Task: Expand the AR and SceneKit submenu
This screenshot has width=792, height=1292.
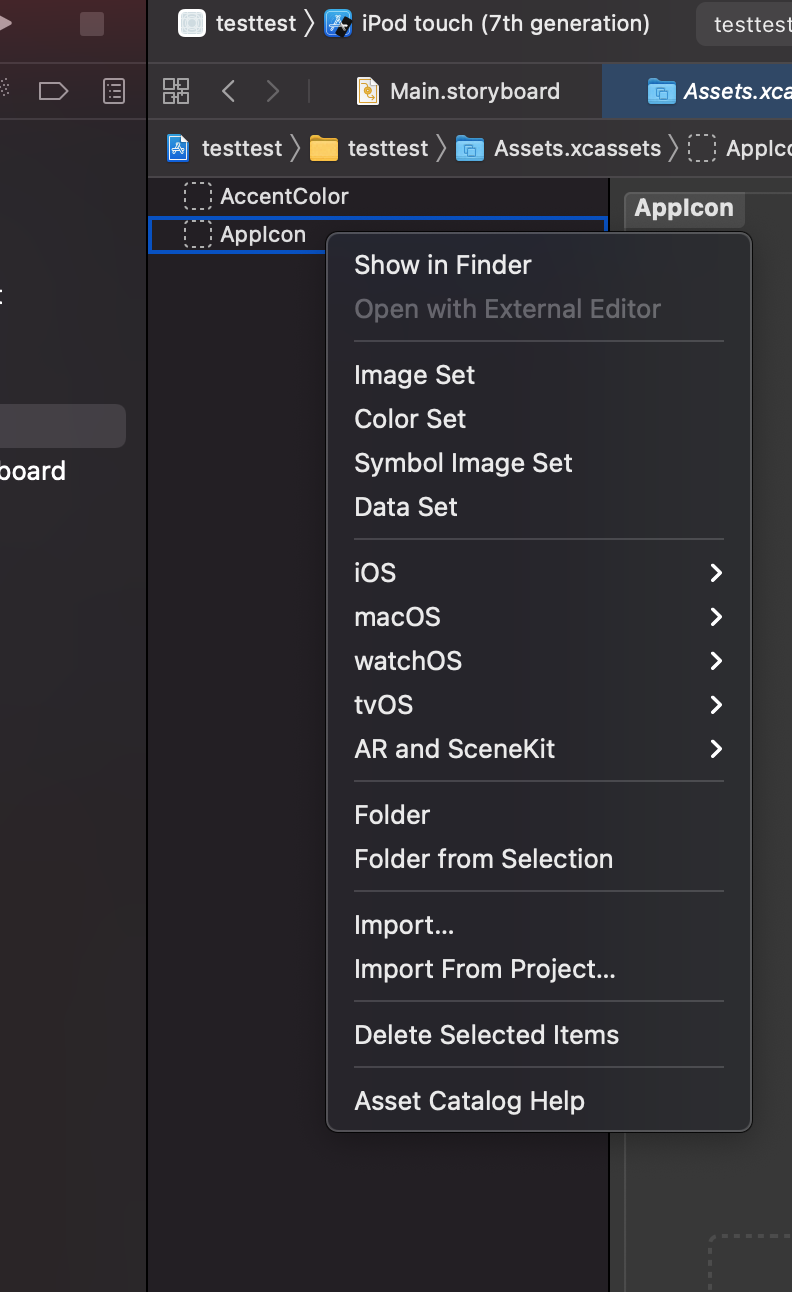Action: pos(538,749)
